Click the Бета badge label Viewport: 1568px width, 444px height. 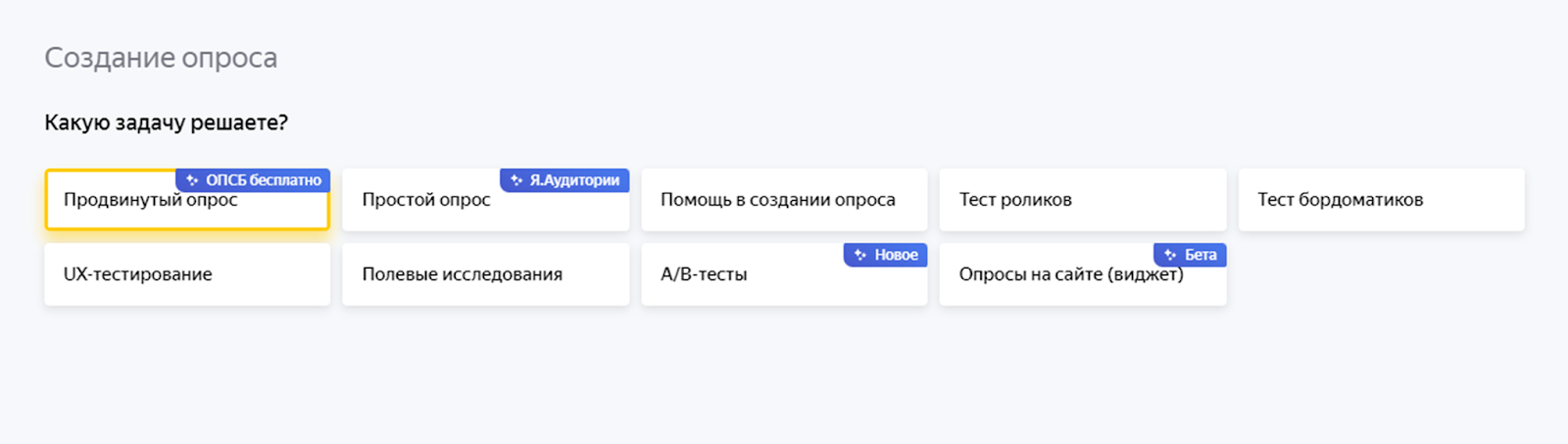pyautogui.click(x=1200, y=255)
